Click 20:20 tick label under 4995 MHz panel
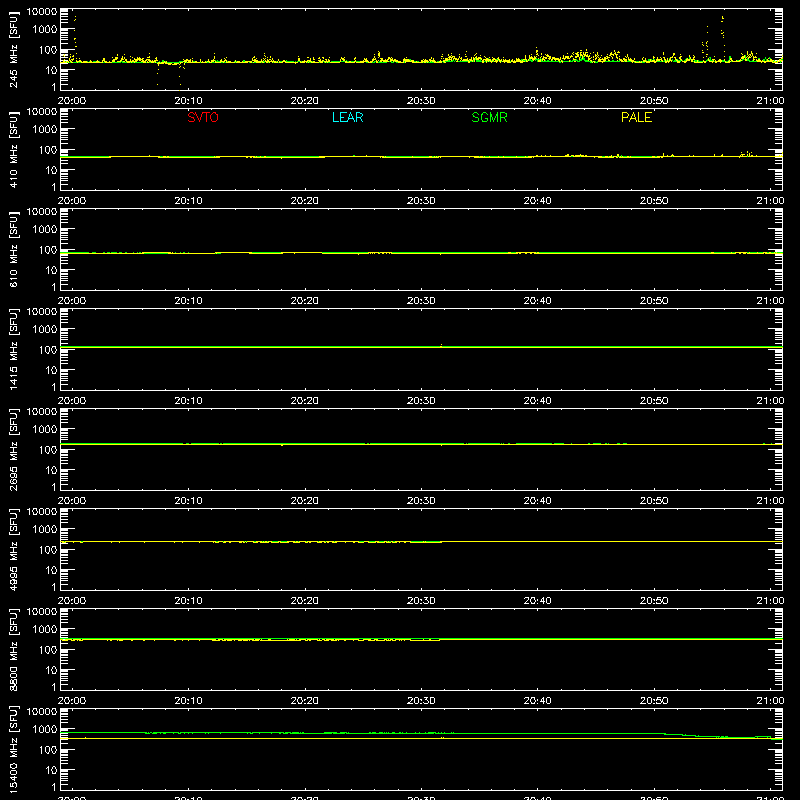800x800 pixels. (305, 601)
